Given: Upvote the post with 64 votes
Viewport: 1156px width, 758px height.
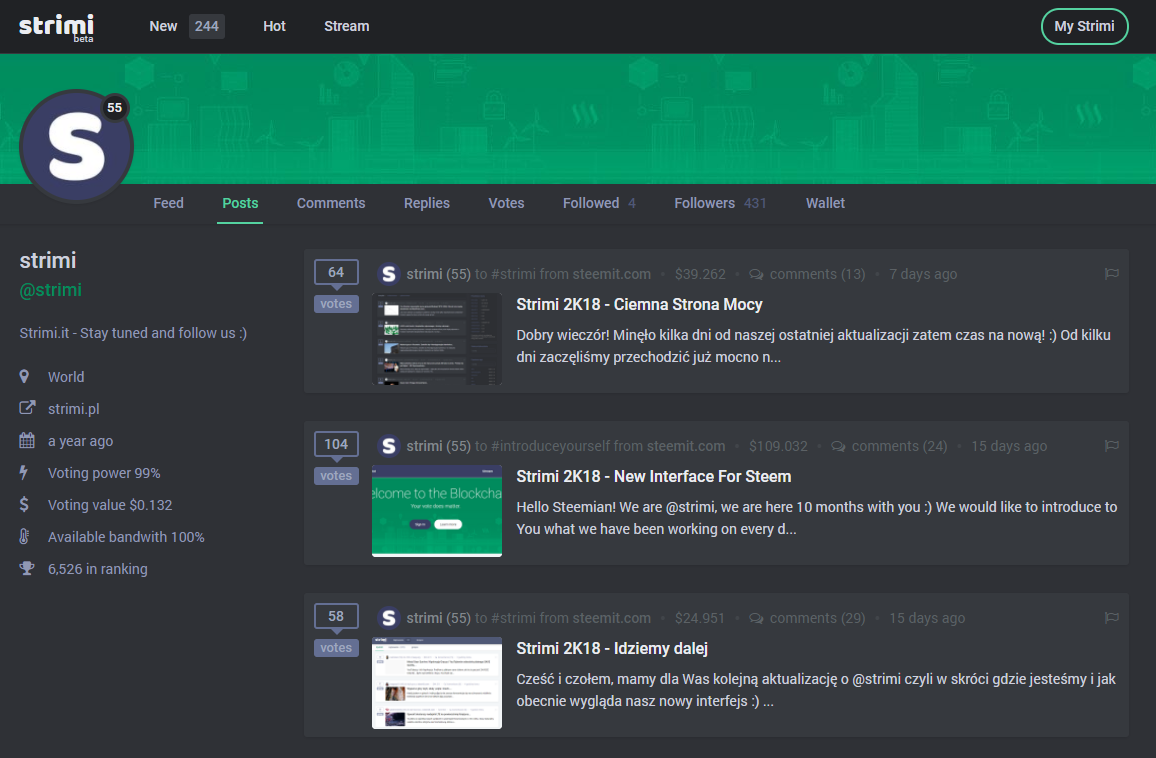Looking at the screenshot, I should (336, 272).
